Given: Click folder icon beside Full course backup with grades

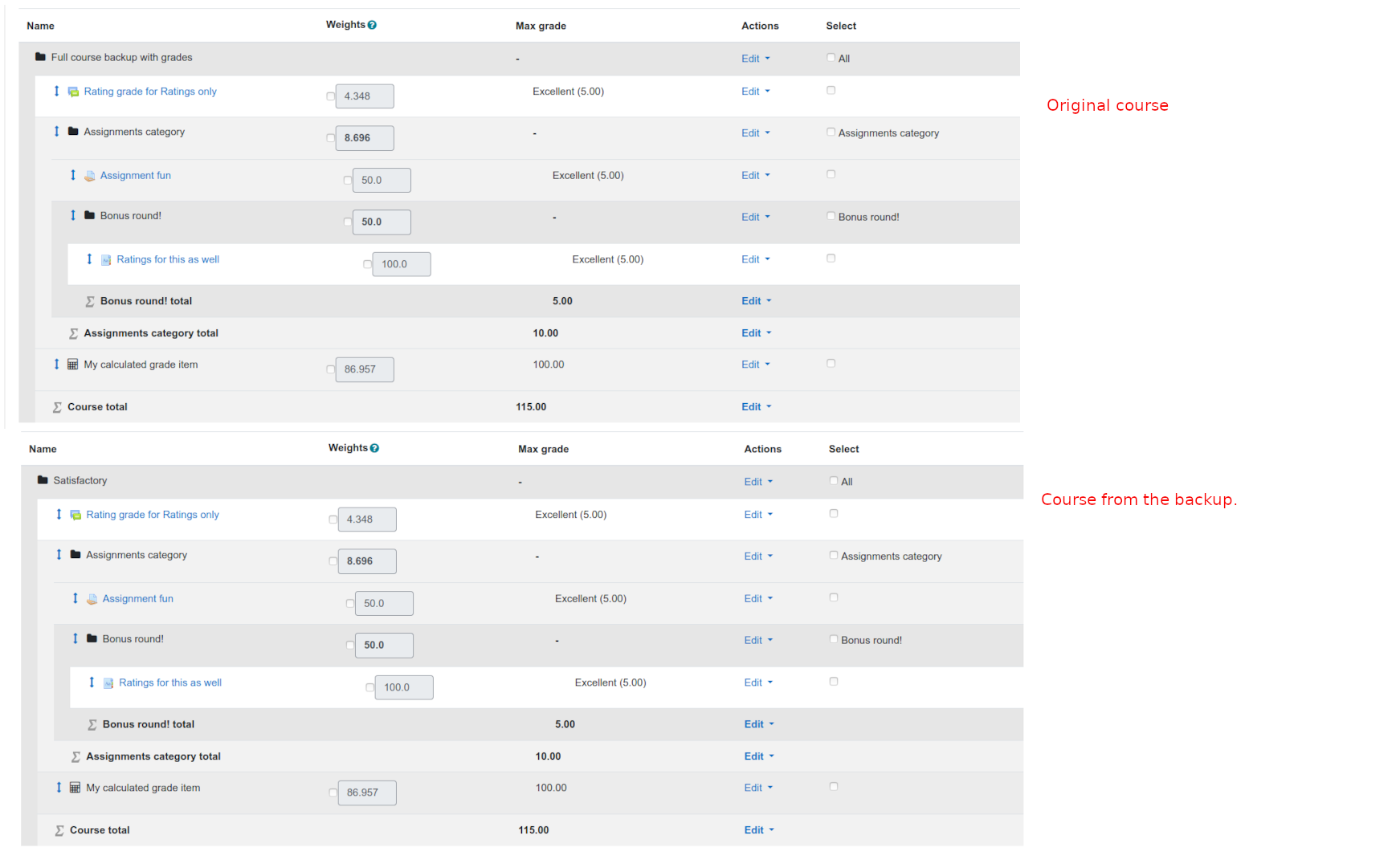Looking at the screenshot, I should pyautogui.click(x=40, y=57).
